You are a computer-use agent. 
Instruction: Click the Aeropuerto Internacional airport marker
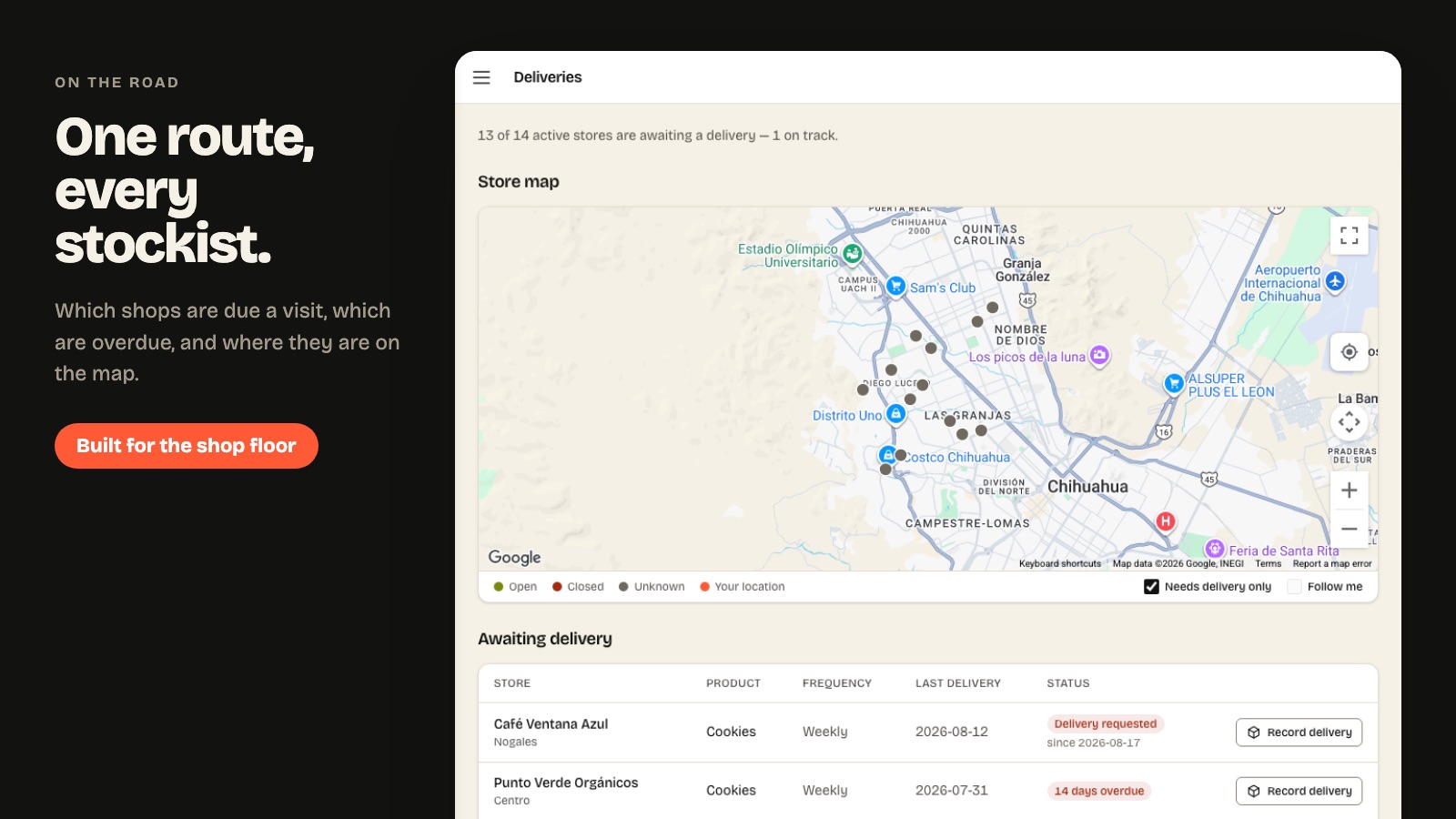(1335, 281)
